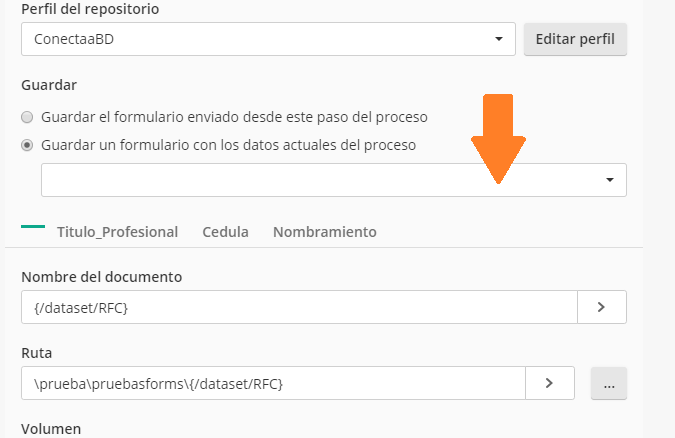
Task: Click into the Nombre del documento field
Action: click(299, 307)
